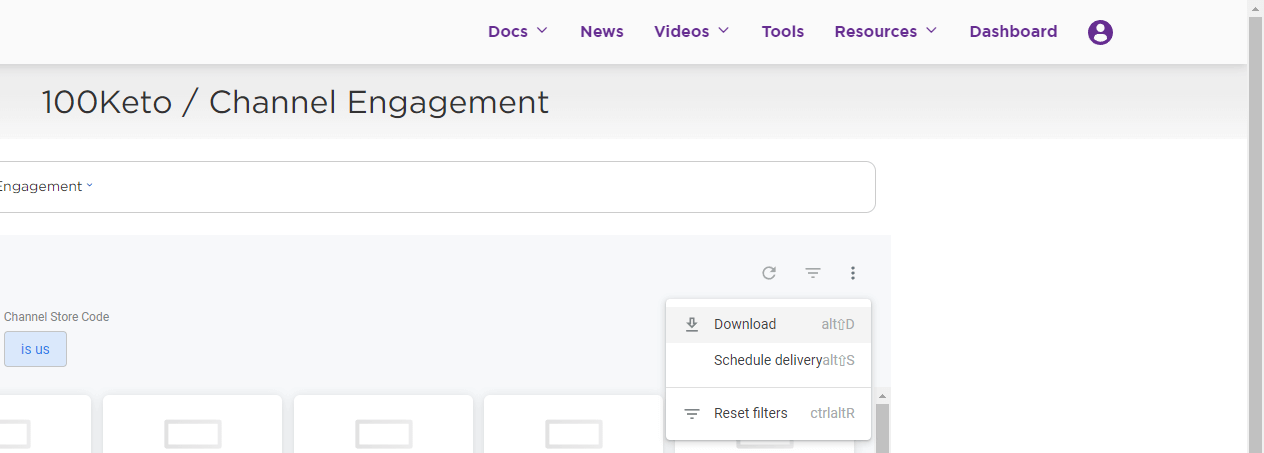Toggle the filters bar icon
1264x453 pixels.
[x=813, y=273]
